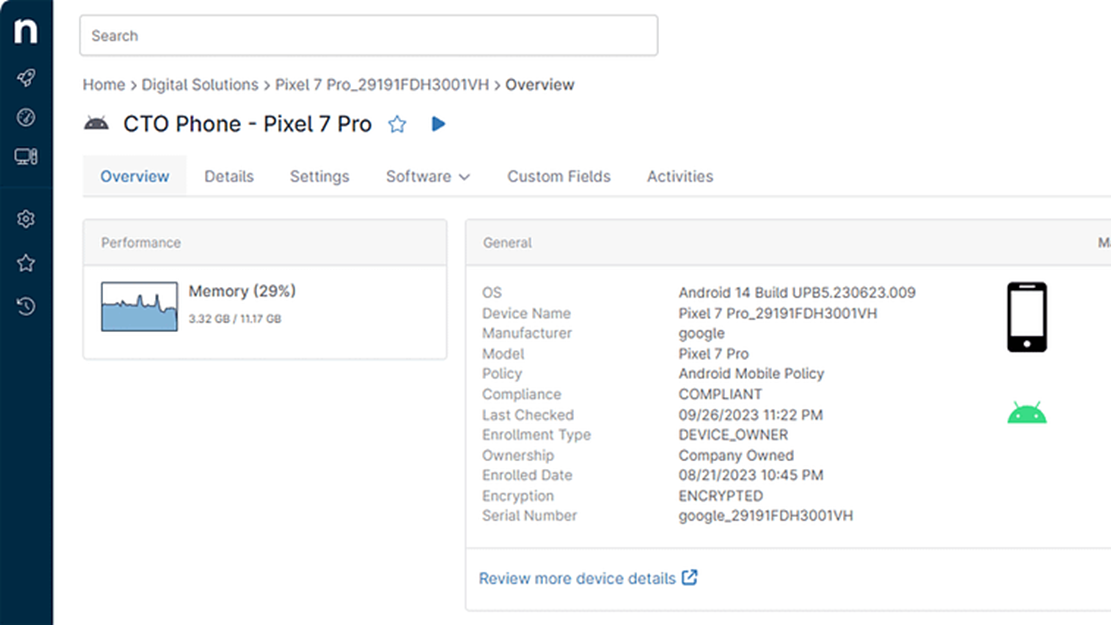Click the play button beside device name
Image resolution: width=1111 pixels, height=625 pixels.
438,124
